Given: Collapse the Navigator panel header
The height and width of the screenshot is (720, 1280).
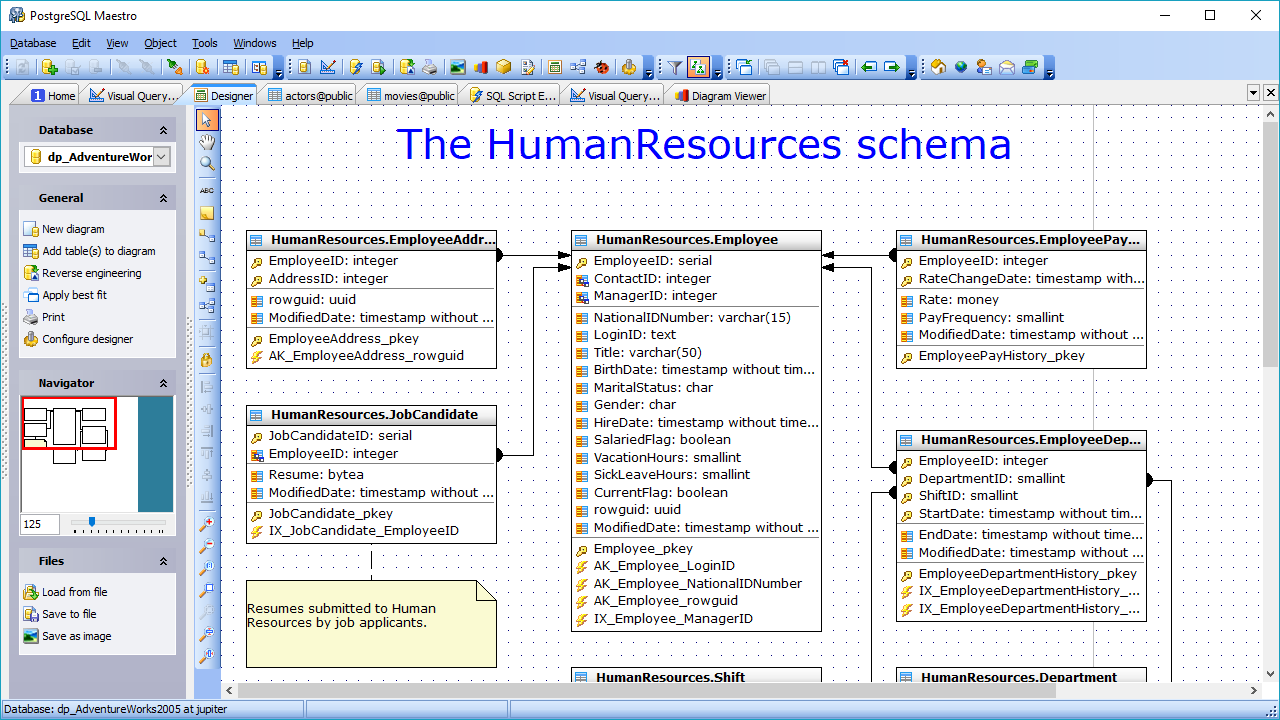Looking at the screenshot, I should (x=164, y=383).
